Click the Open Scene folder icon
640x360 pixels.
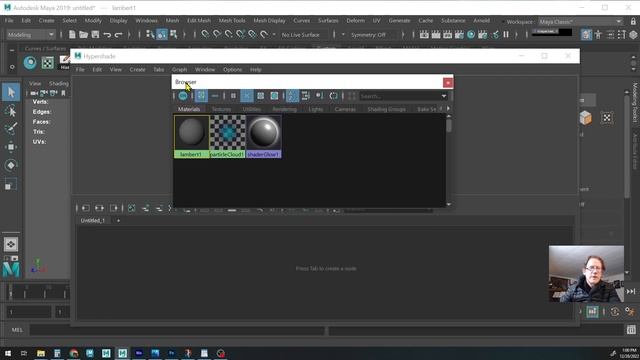tap(83, 35)
